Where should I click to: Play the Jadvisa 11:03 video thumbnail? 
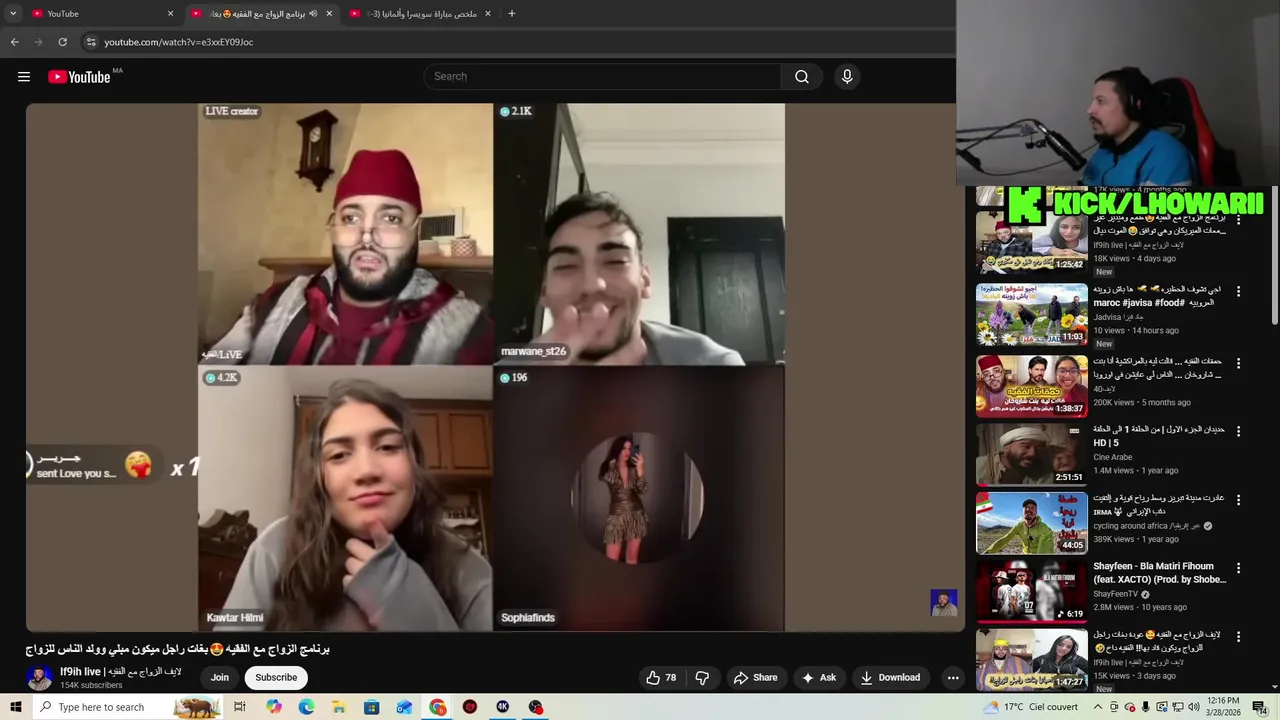(1031, 314)
